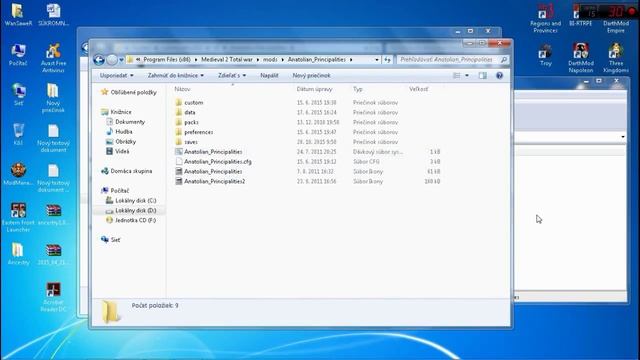Click the search magnifier icon
640x360 pixels.
pyautogui.click(x=504, y=60)
